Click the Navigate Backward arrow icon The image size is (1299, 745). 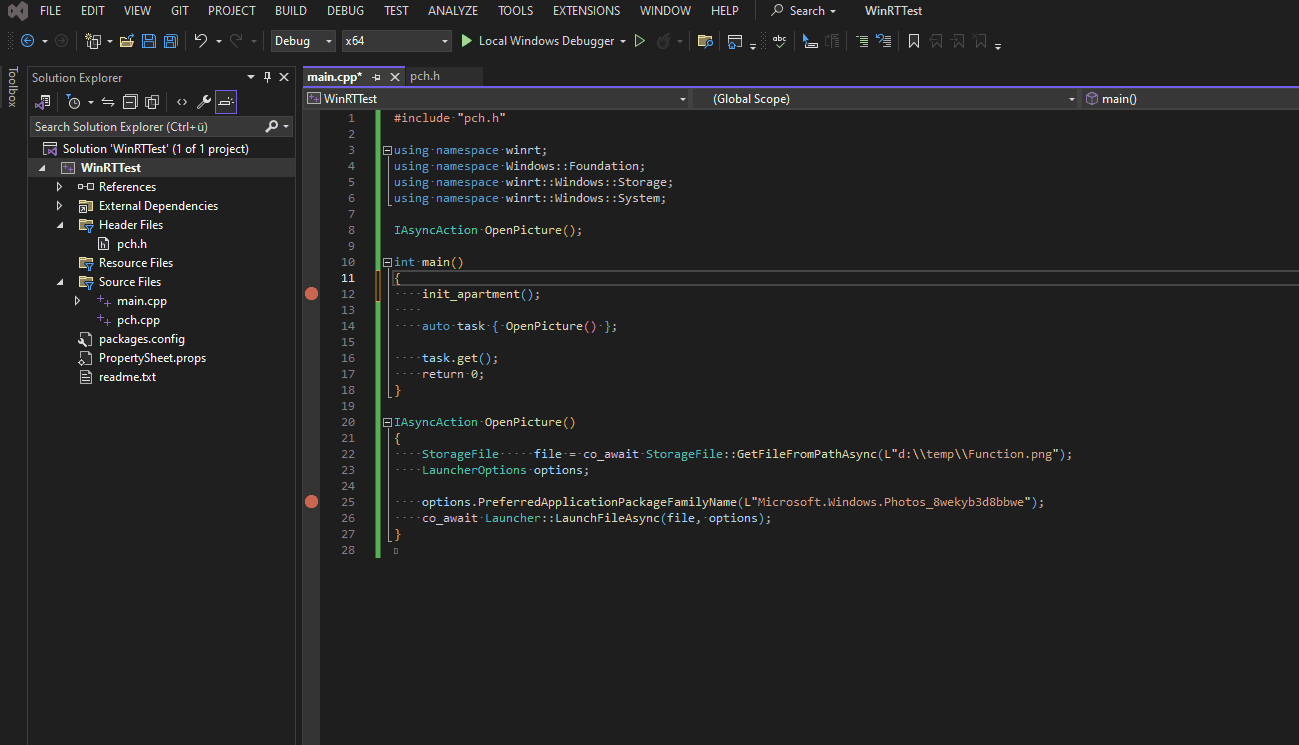(27, 40)
